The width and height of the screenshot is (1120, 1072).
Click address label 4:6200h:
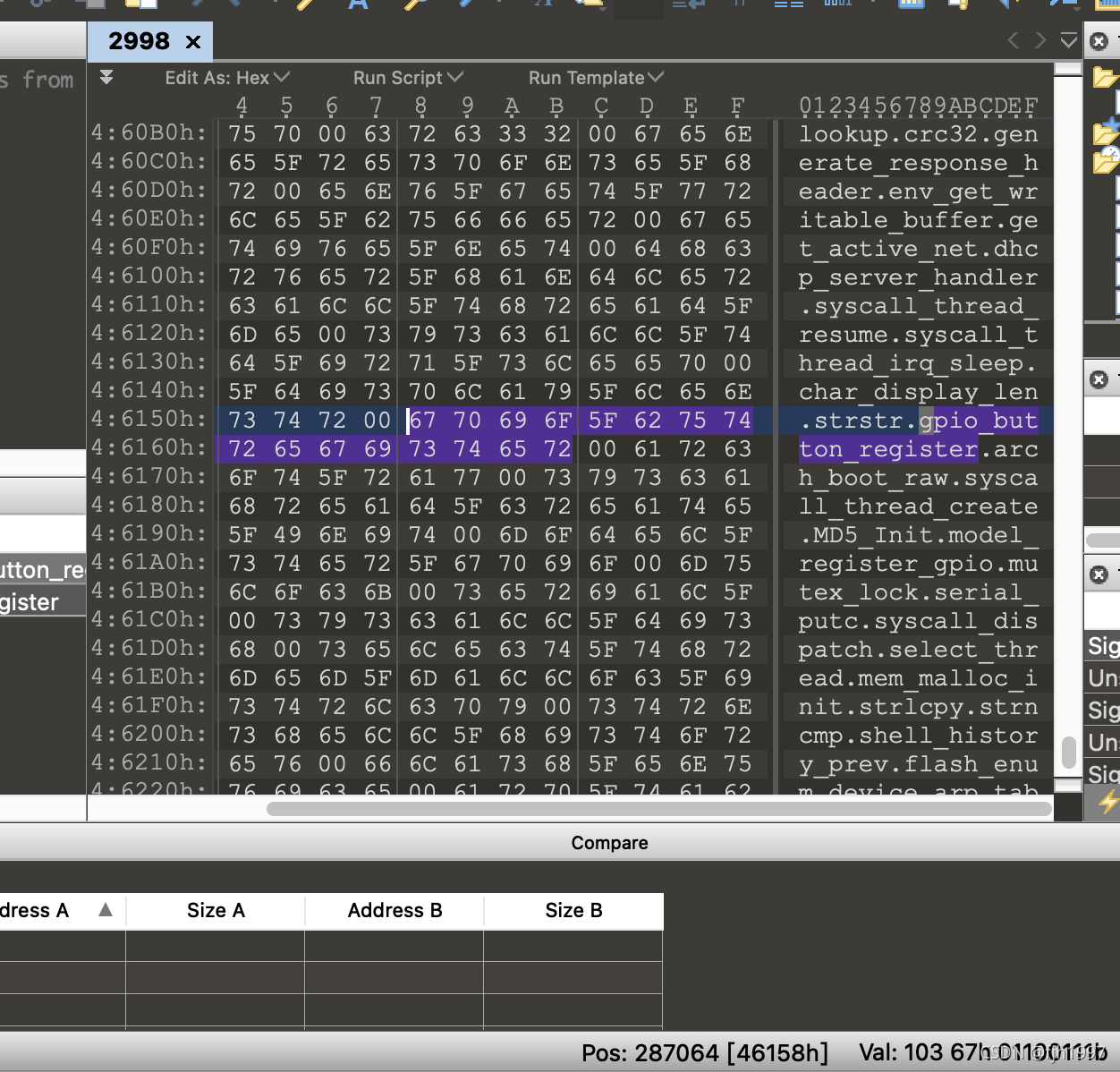click(148, 734)
